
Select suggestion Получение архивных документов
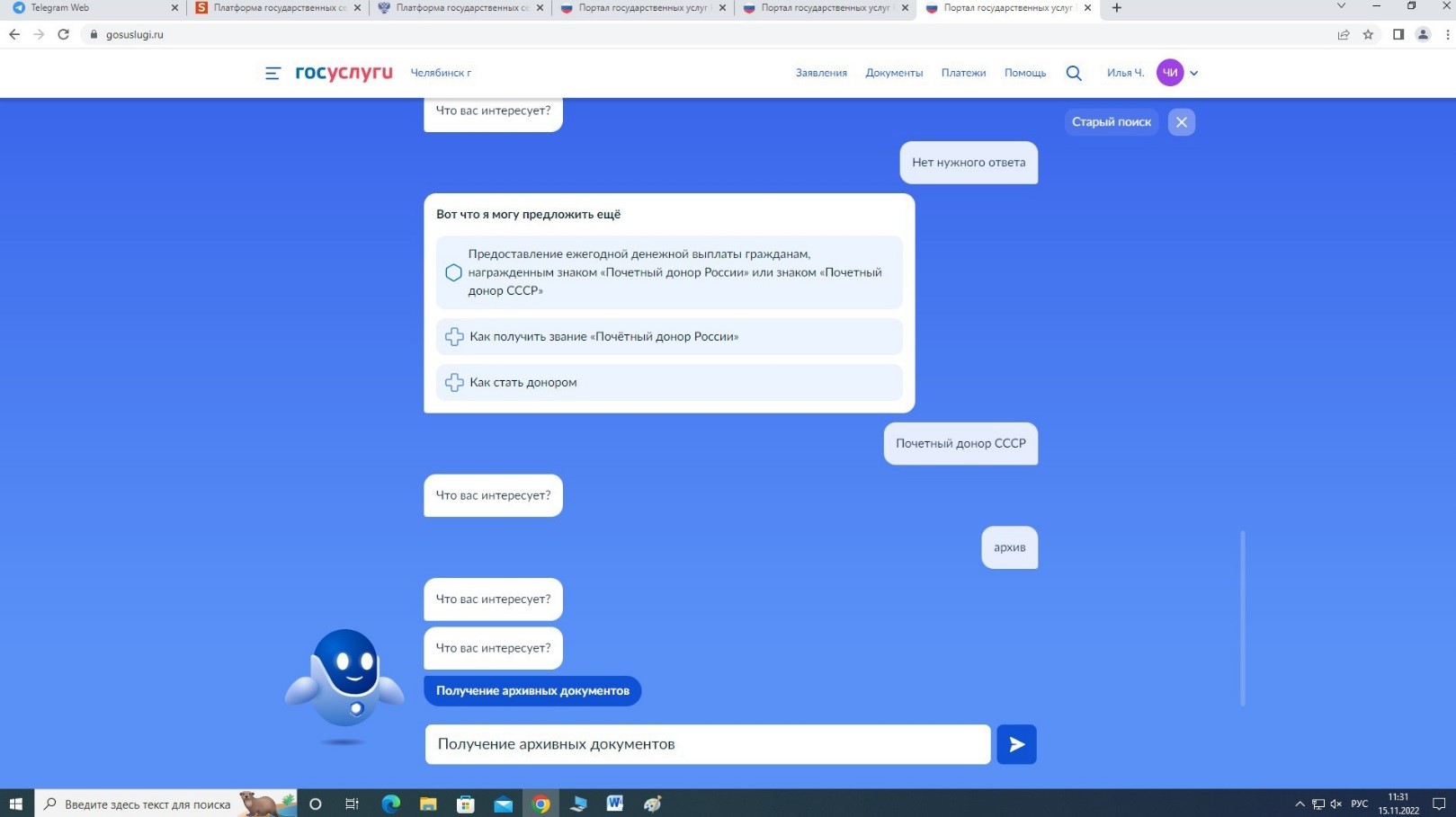[532, 690]
